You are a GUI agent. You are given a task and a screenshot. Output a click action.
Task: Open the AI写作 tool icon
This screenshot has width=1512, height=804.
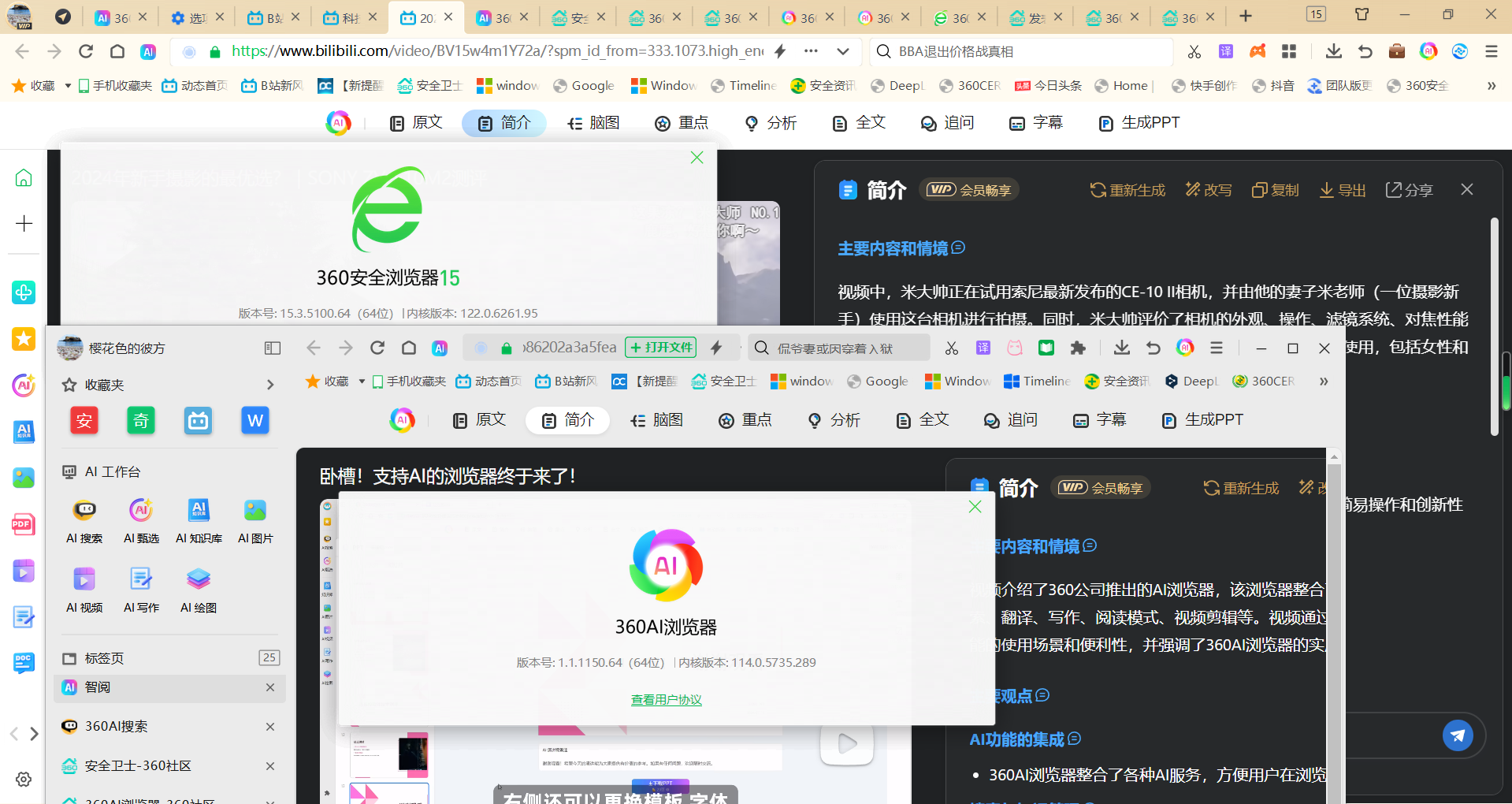pyautogui.click(x=141, y=590)
